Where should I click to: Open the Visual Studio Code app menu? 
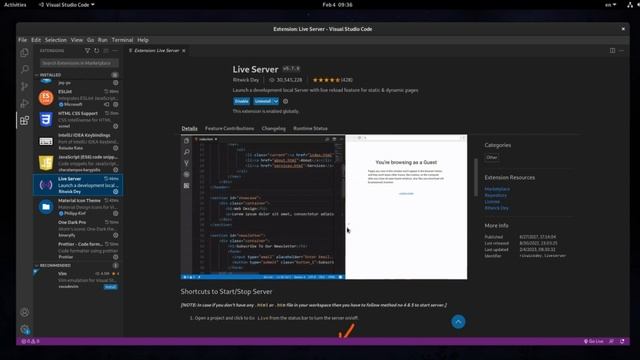[67, 5]
